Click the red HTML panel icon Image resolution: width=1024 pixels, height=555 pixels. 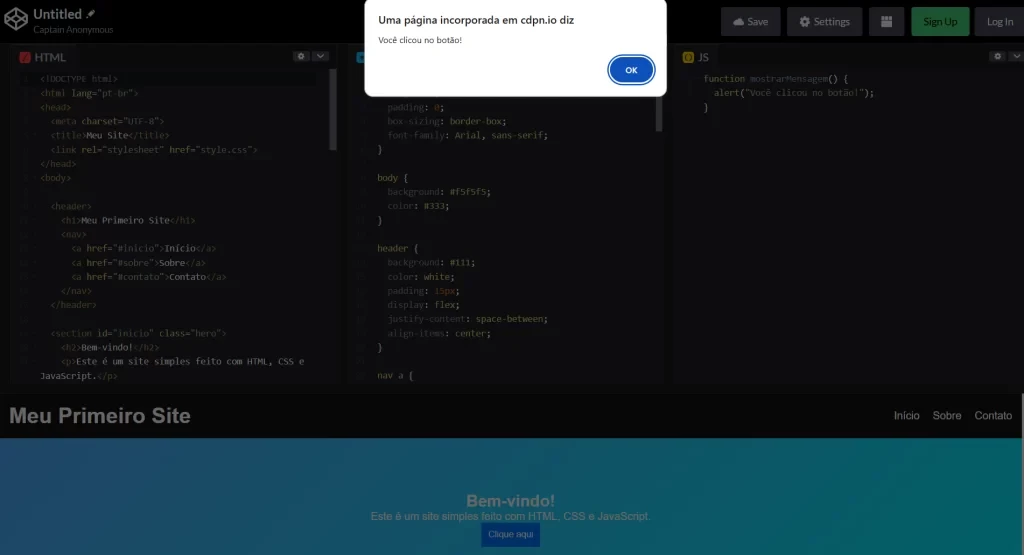coord(25,57)
